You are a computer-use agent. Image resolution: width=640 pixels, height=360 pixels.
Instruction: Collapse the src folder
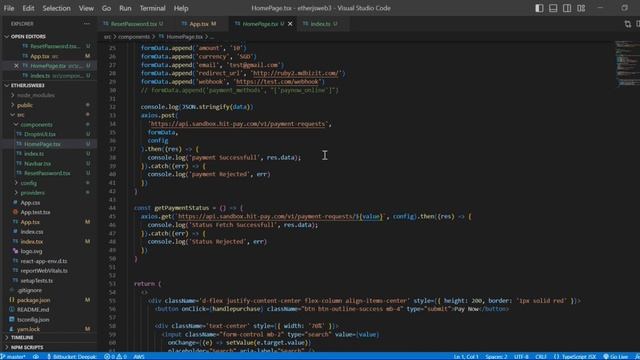(20, 115)
